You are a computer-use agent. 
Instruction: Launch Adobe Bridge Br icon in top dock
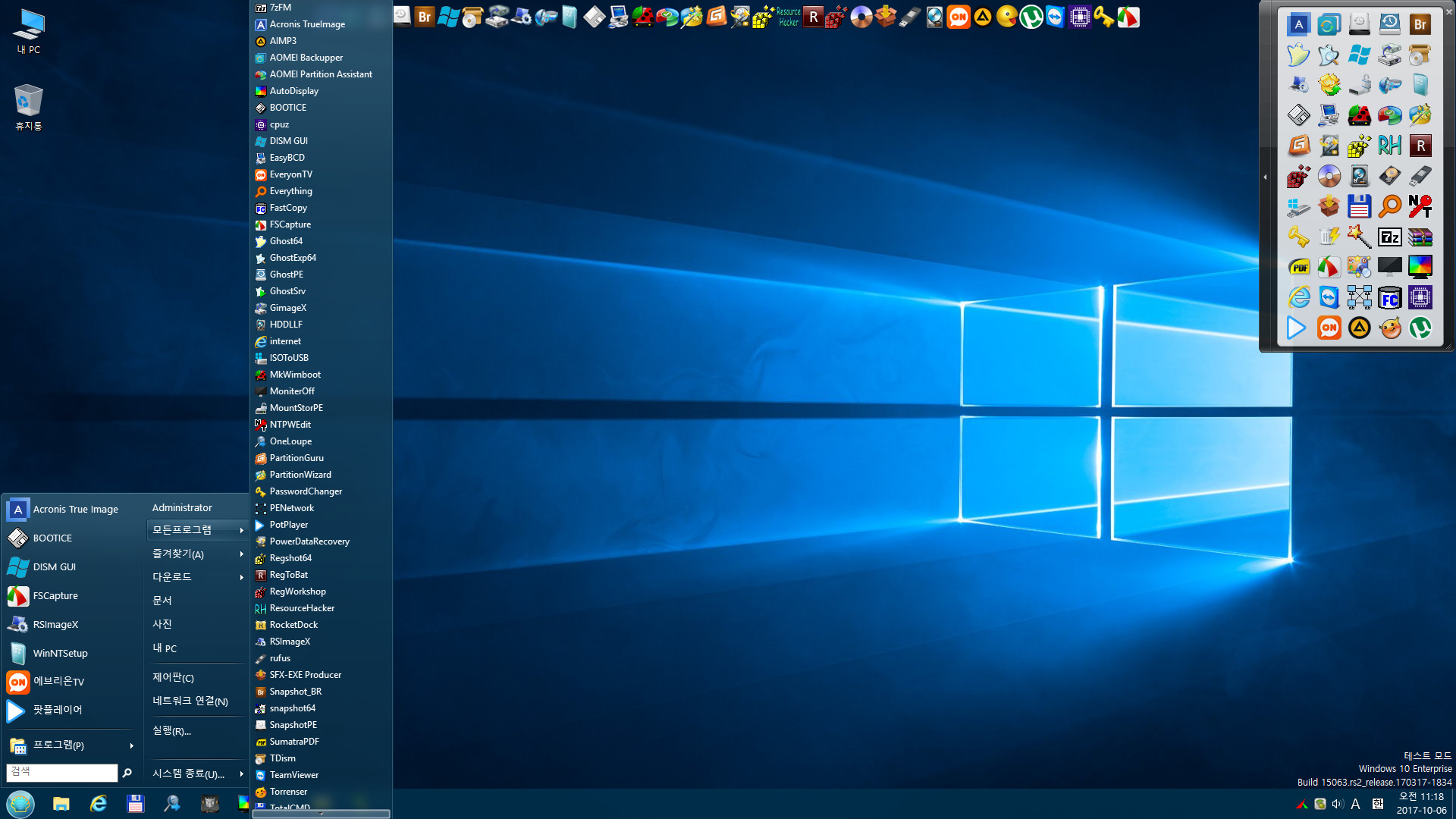(x=425, y=17)
